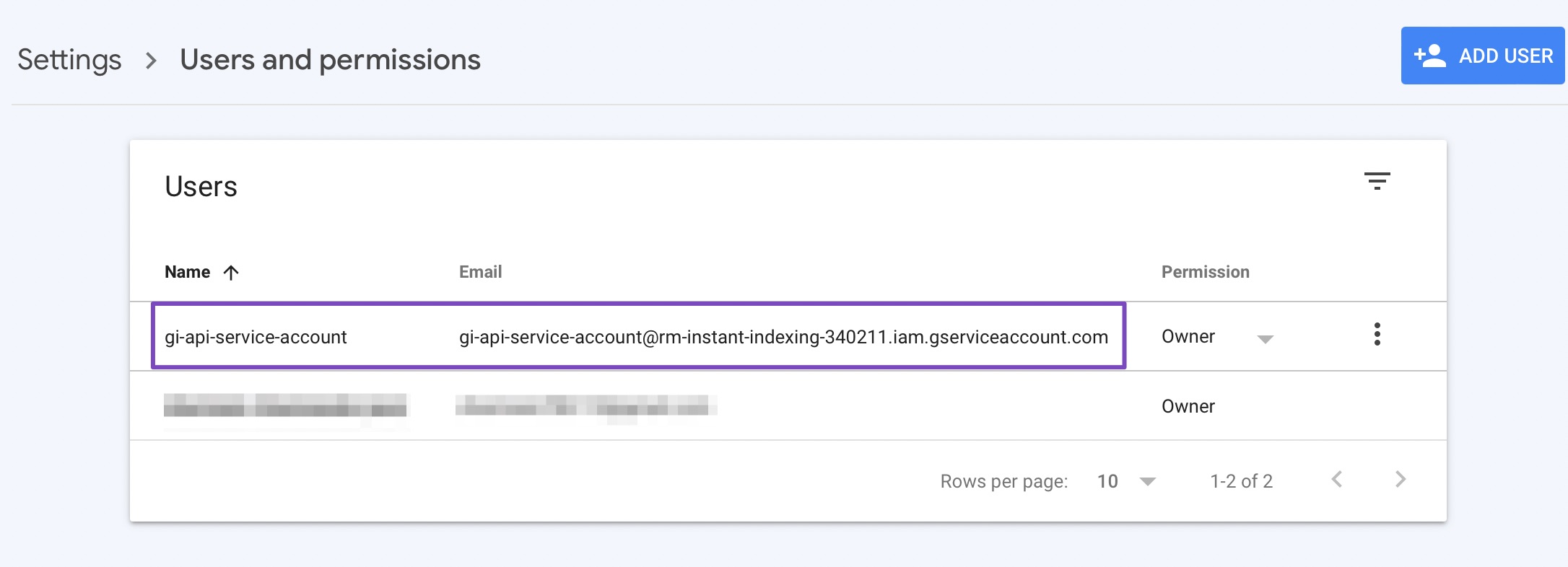The height and width of the screenshot is (567, 1568).
Task: Toggle Name column sorting order
Action: [x=202, y=272]
